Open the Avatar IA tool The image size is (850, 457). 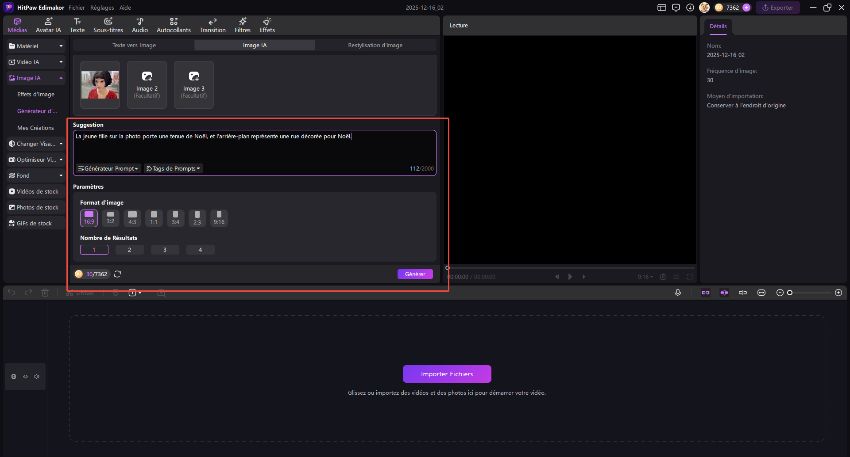(x=50, y=24)
